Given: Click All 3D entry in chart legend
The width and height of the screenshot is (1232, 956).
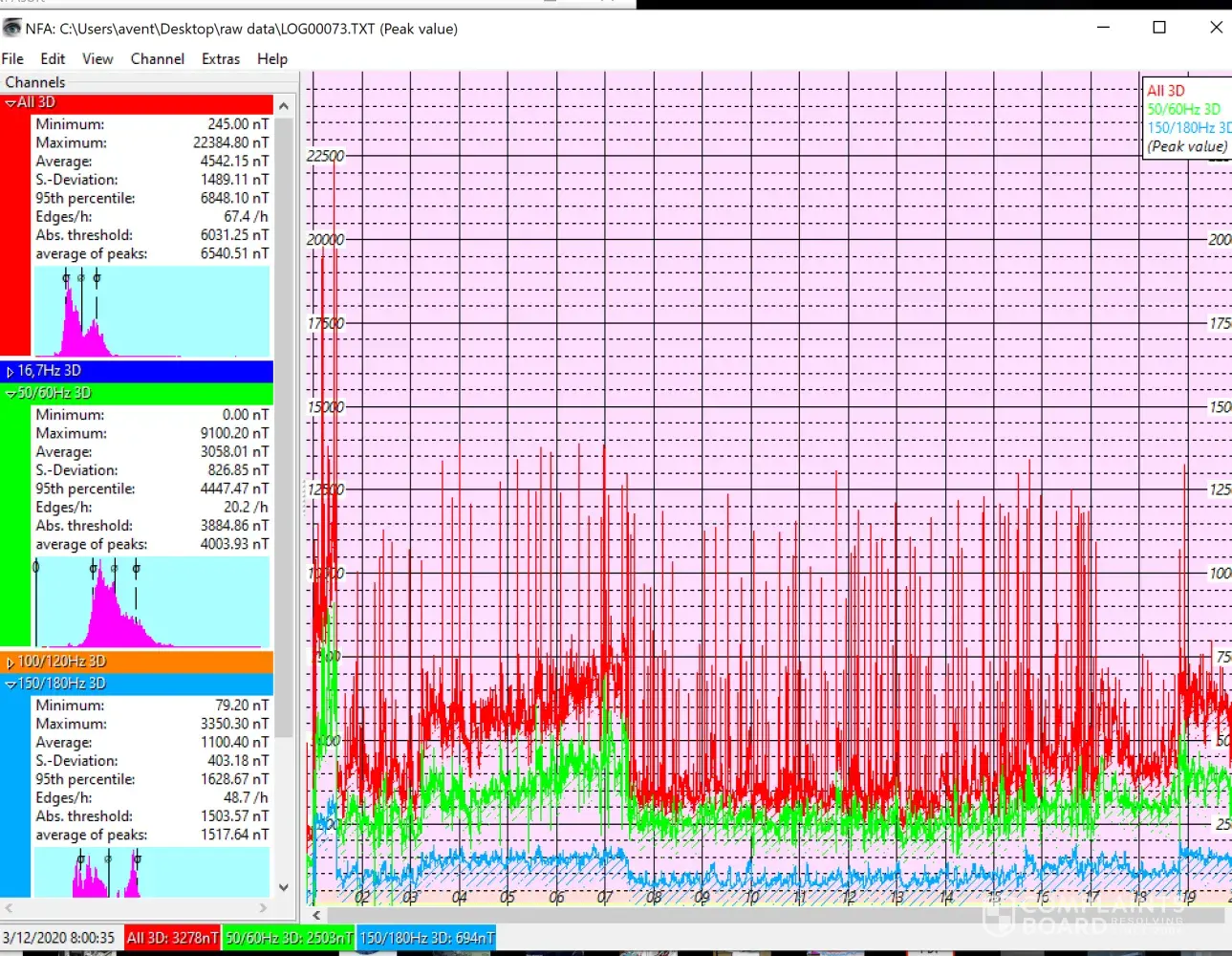Looking at the screenshot, I should point(1165,91).
